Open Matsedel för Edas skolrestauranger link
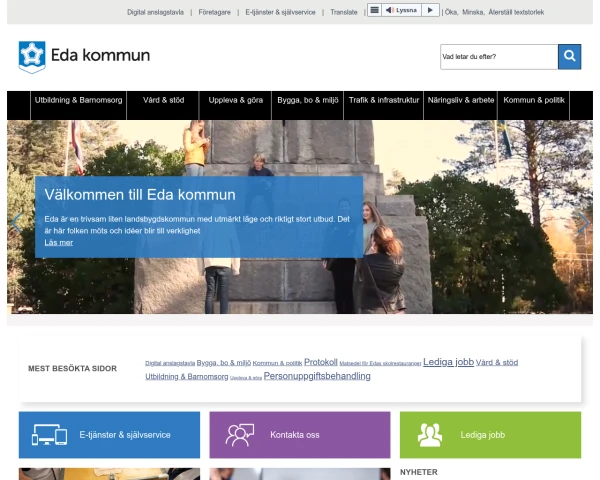The image size is (600, 480). 380,364
